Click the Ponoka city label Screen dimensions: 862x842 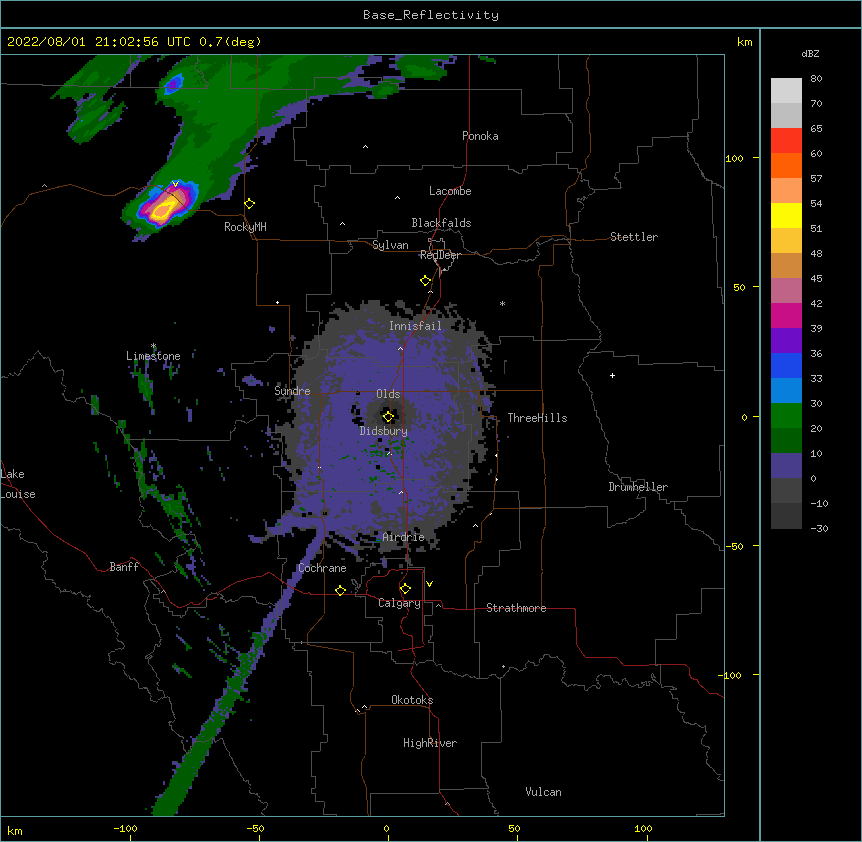480,136
